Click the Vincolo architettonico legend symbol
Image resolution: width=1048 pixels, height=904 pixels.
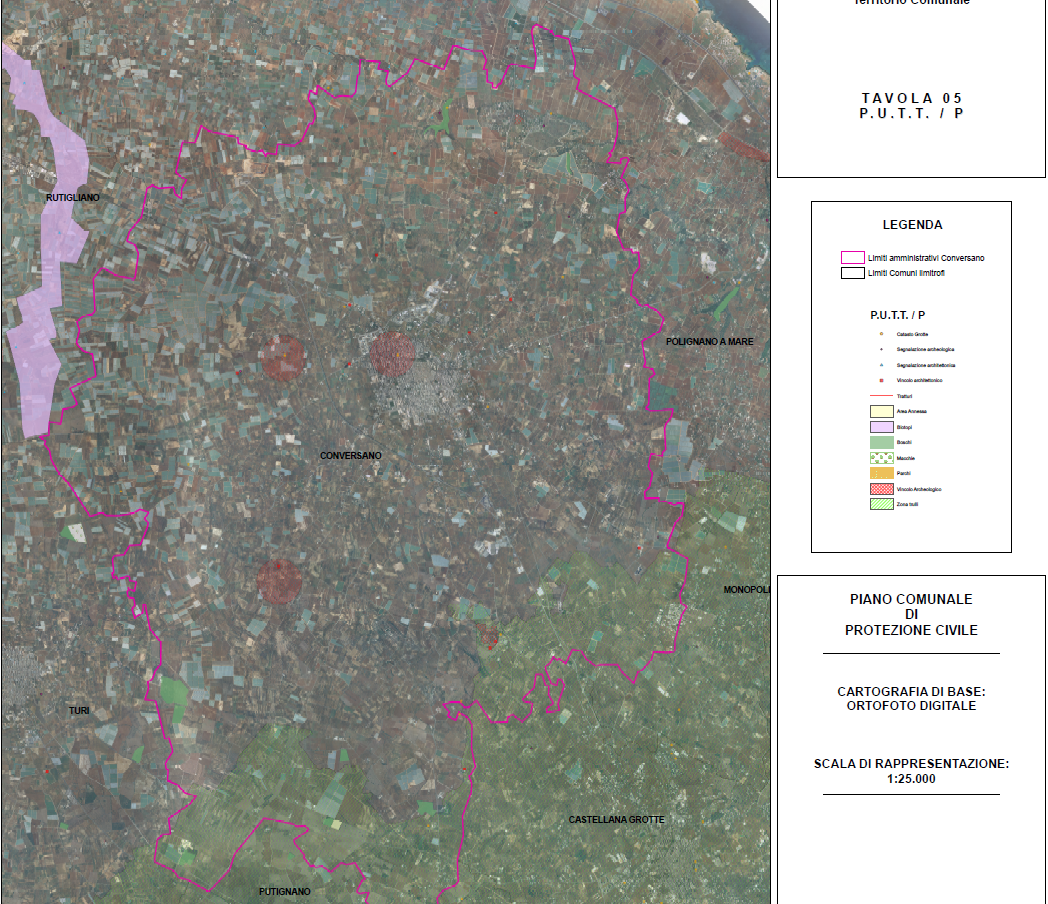(x=881, y=381)
